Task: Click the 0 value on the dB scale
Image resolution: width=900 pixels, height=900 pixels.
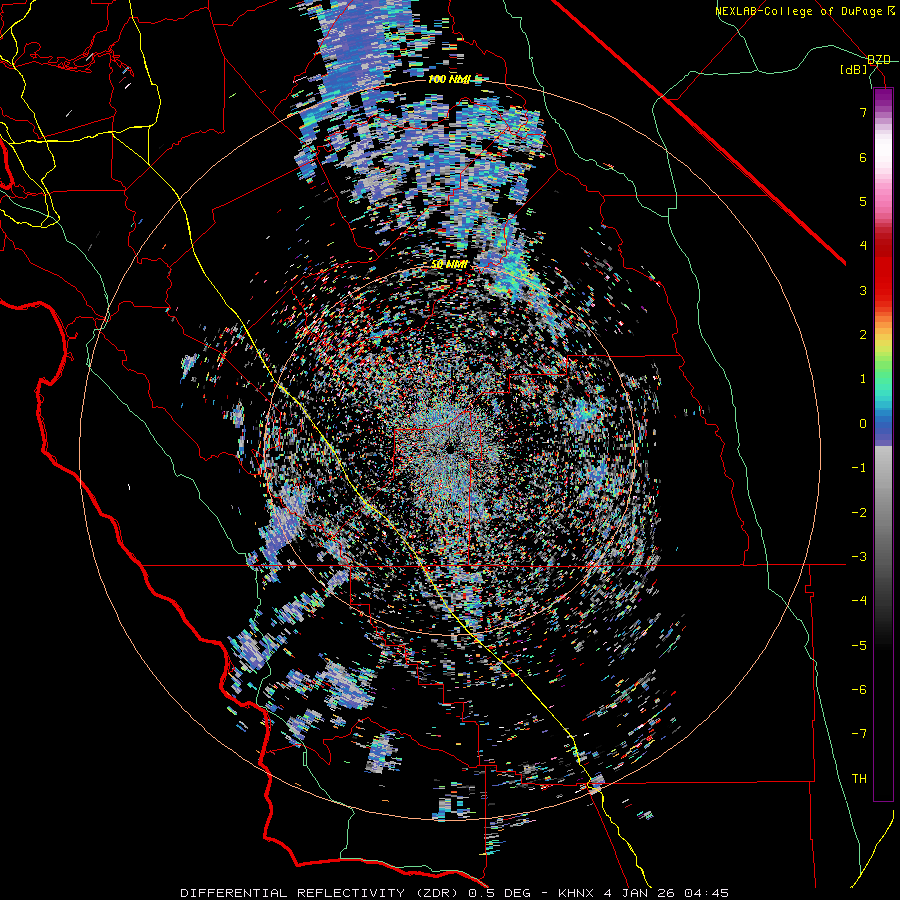Action: 863,424
